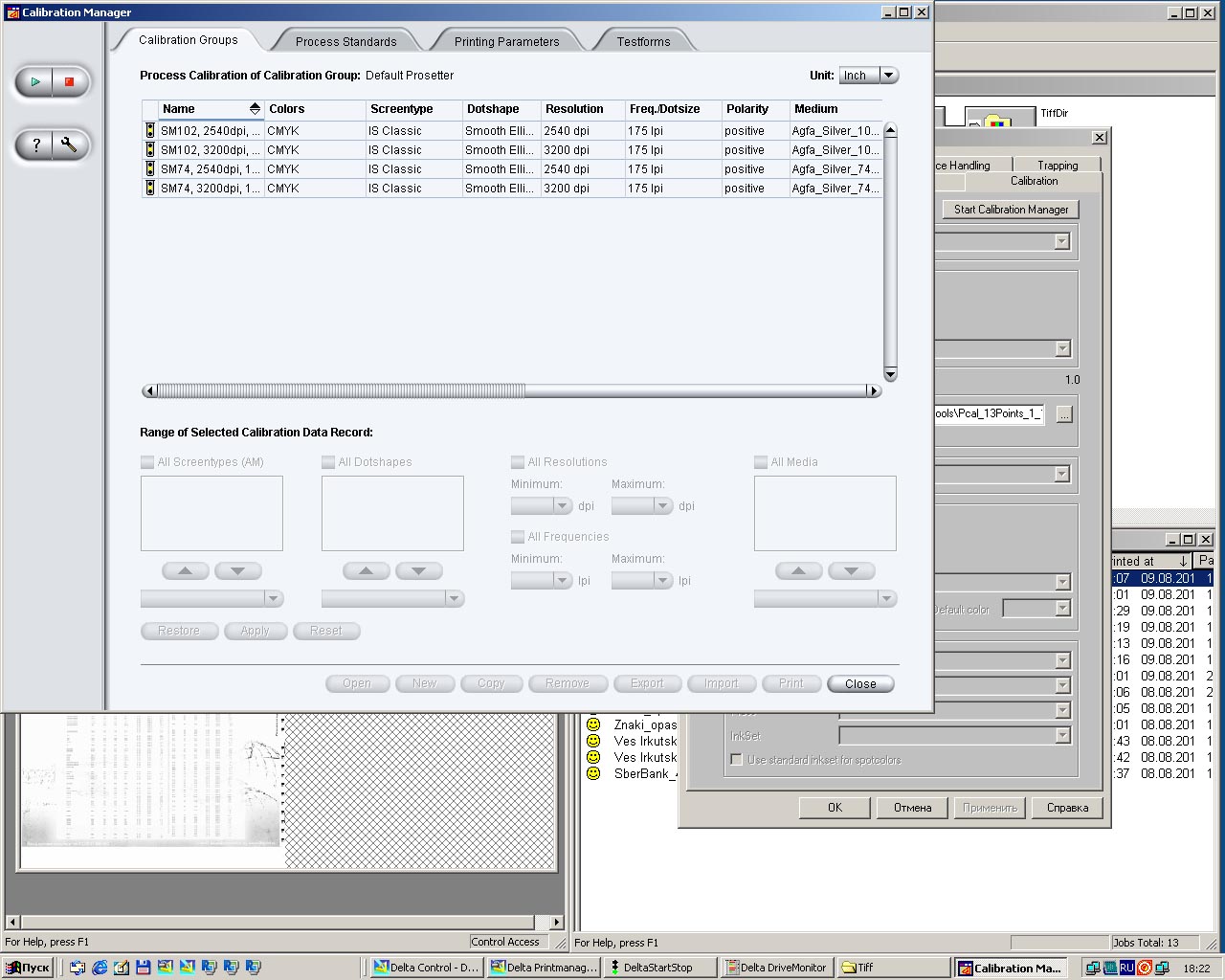Click the red stop button in Calibration Manager

click(x=69, y=82)
